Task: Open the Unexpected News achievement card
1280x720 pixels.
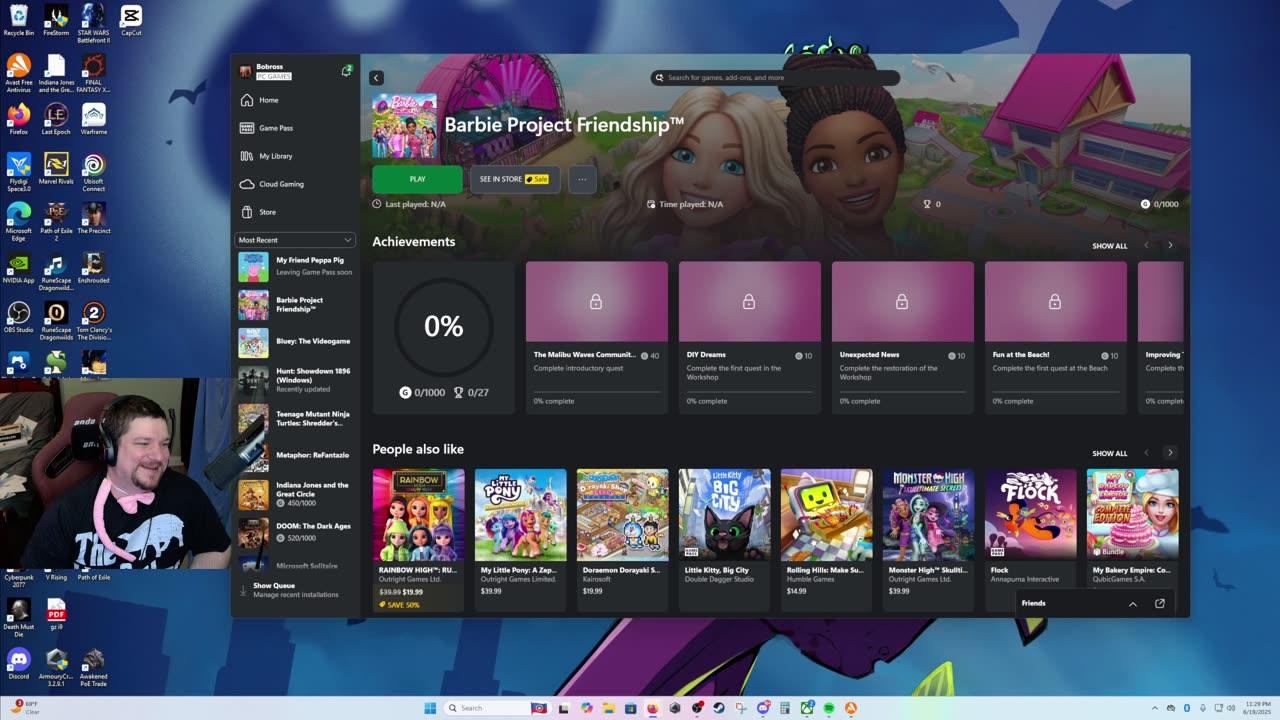Action: click(x=902, y=337)
